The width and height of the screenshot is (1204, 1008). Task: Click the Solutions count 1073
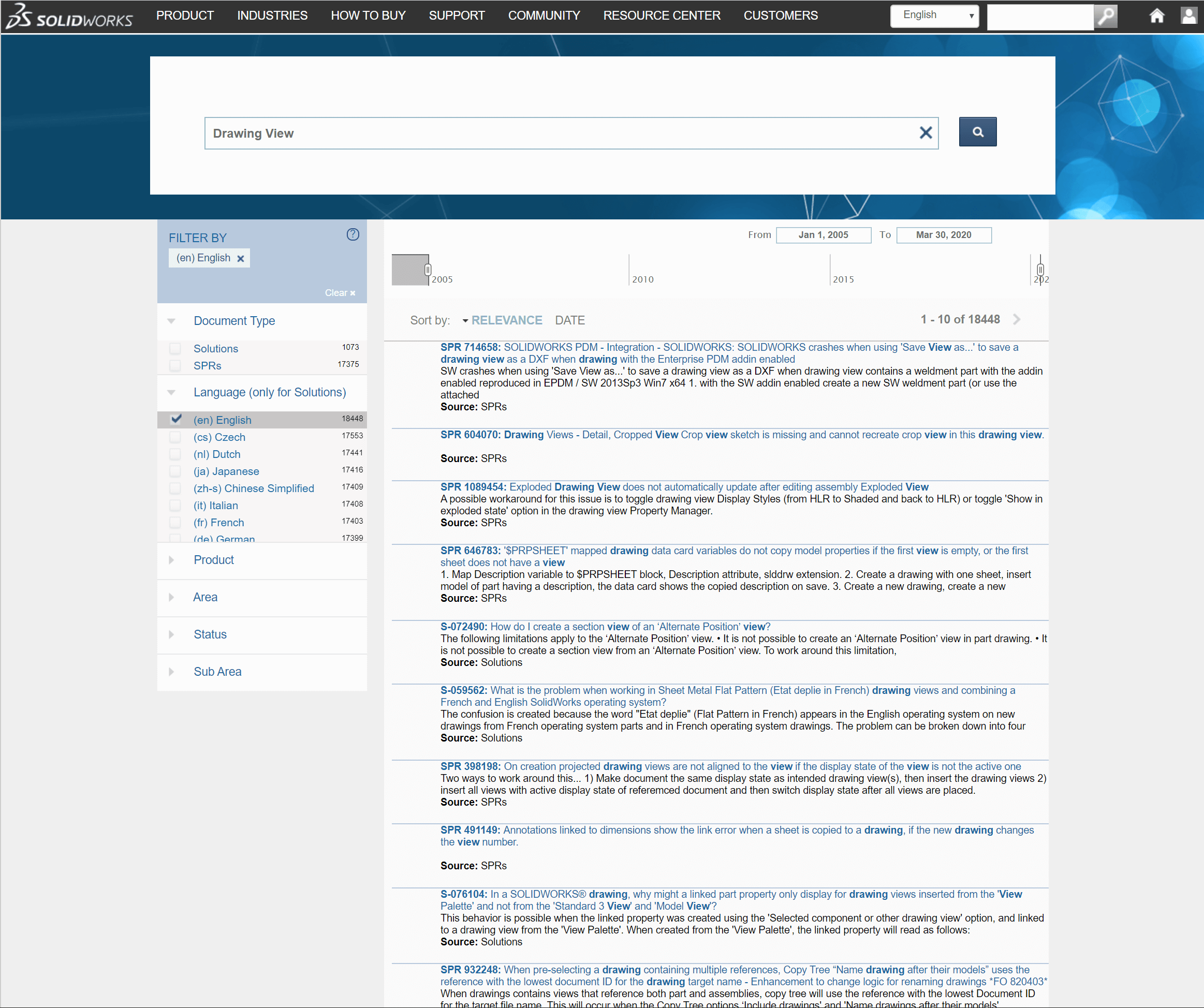point(350,347)
